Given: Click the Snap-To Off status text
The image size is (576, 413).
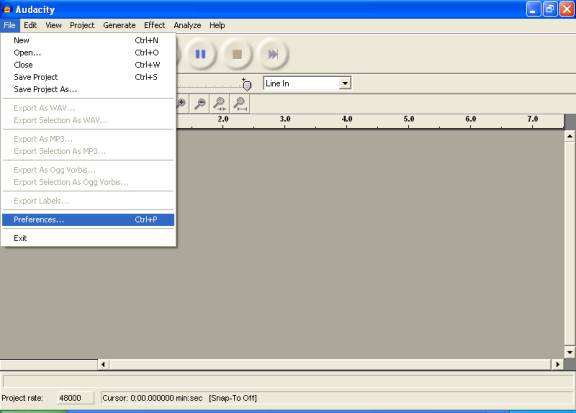Looking at the screenshot, I should pyautogui.click(x=233, y=398).
